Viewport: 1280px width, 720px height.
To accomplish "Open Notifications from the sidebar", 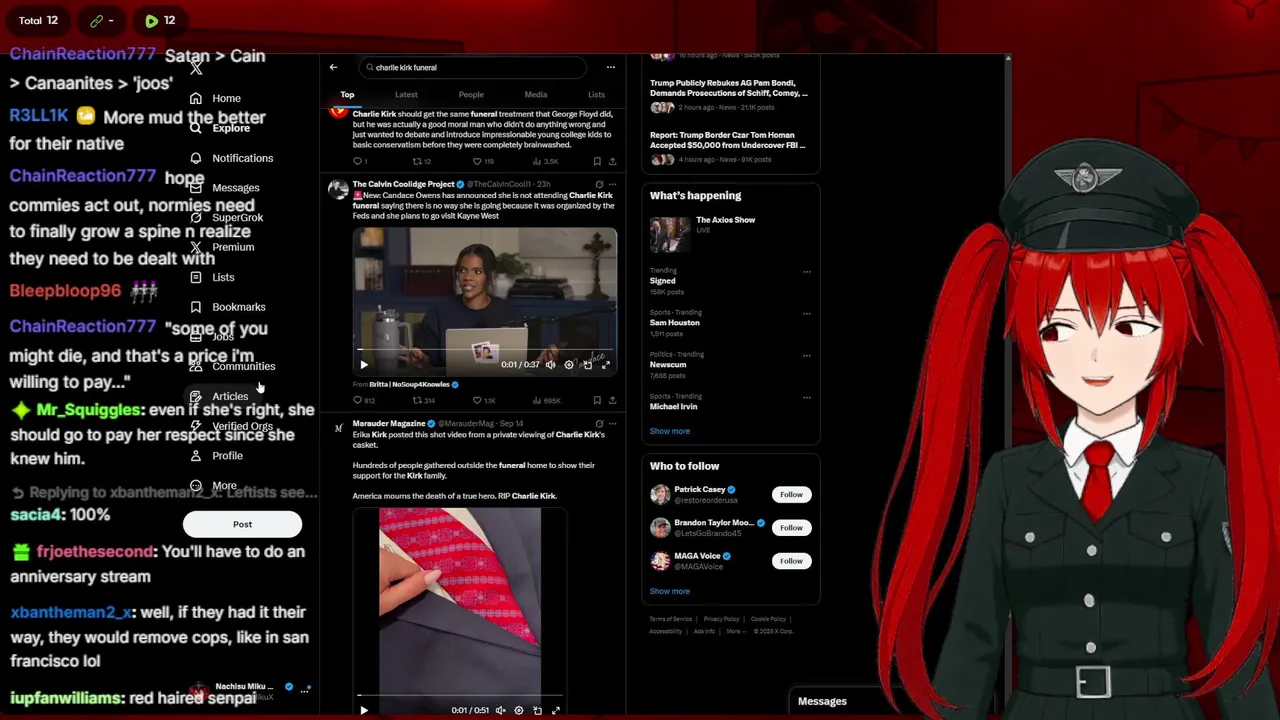I will (231, 158).
